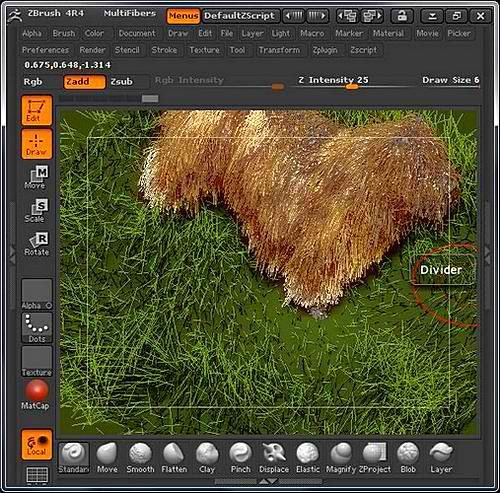The height and width of the screenshot is (493, 500).
Task: Open the Material menu
Action: coord(388,33)
